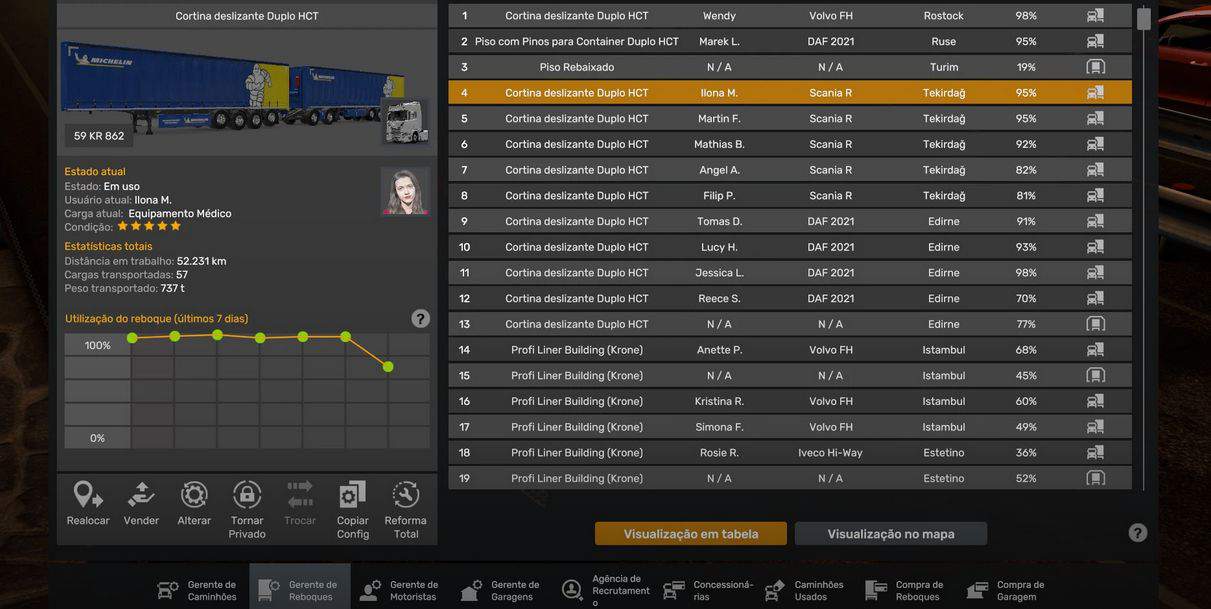Image resolution: width=1211 pixels, height=609 pixels.
Task: Open Compra de Reboques section
Action: (x=905, y=590)
